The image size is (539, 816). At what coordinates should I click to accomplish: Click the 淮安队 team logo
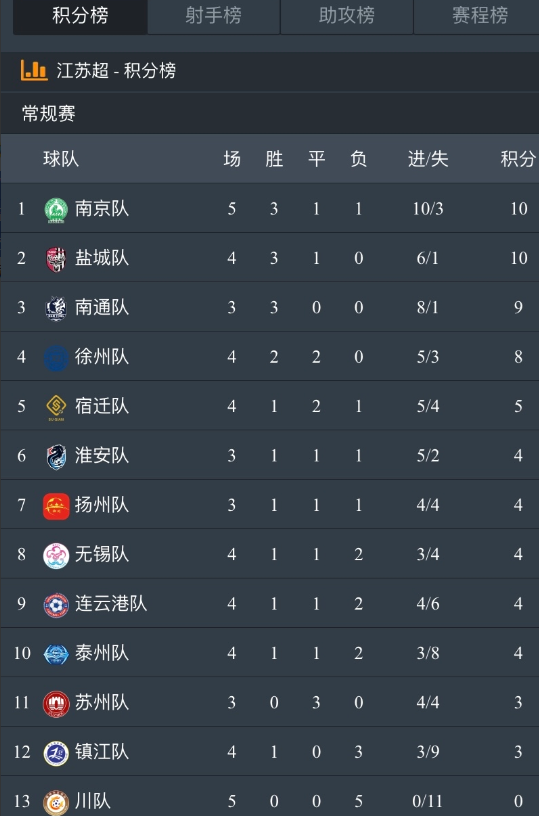[x=56, y=457]
